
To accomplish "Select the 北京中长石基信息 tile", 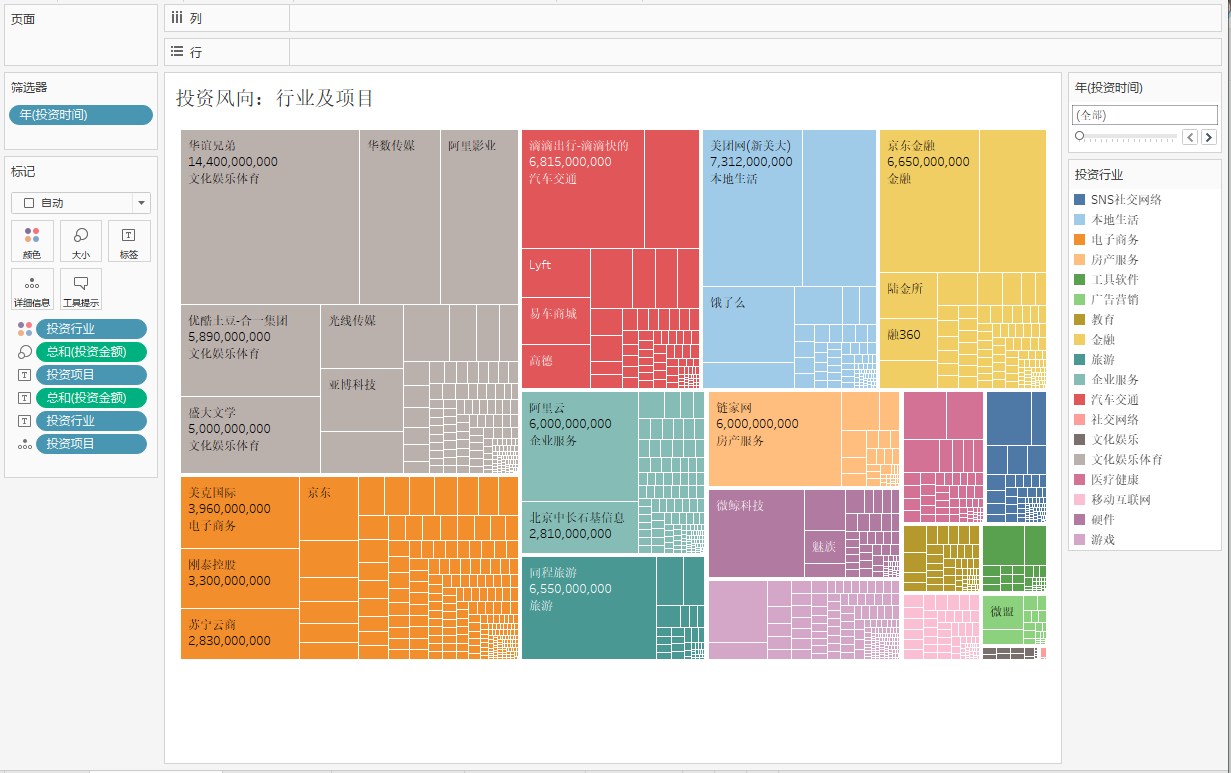I will 580,528.
